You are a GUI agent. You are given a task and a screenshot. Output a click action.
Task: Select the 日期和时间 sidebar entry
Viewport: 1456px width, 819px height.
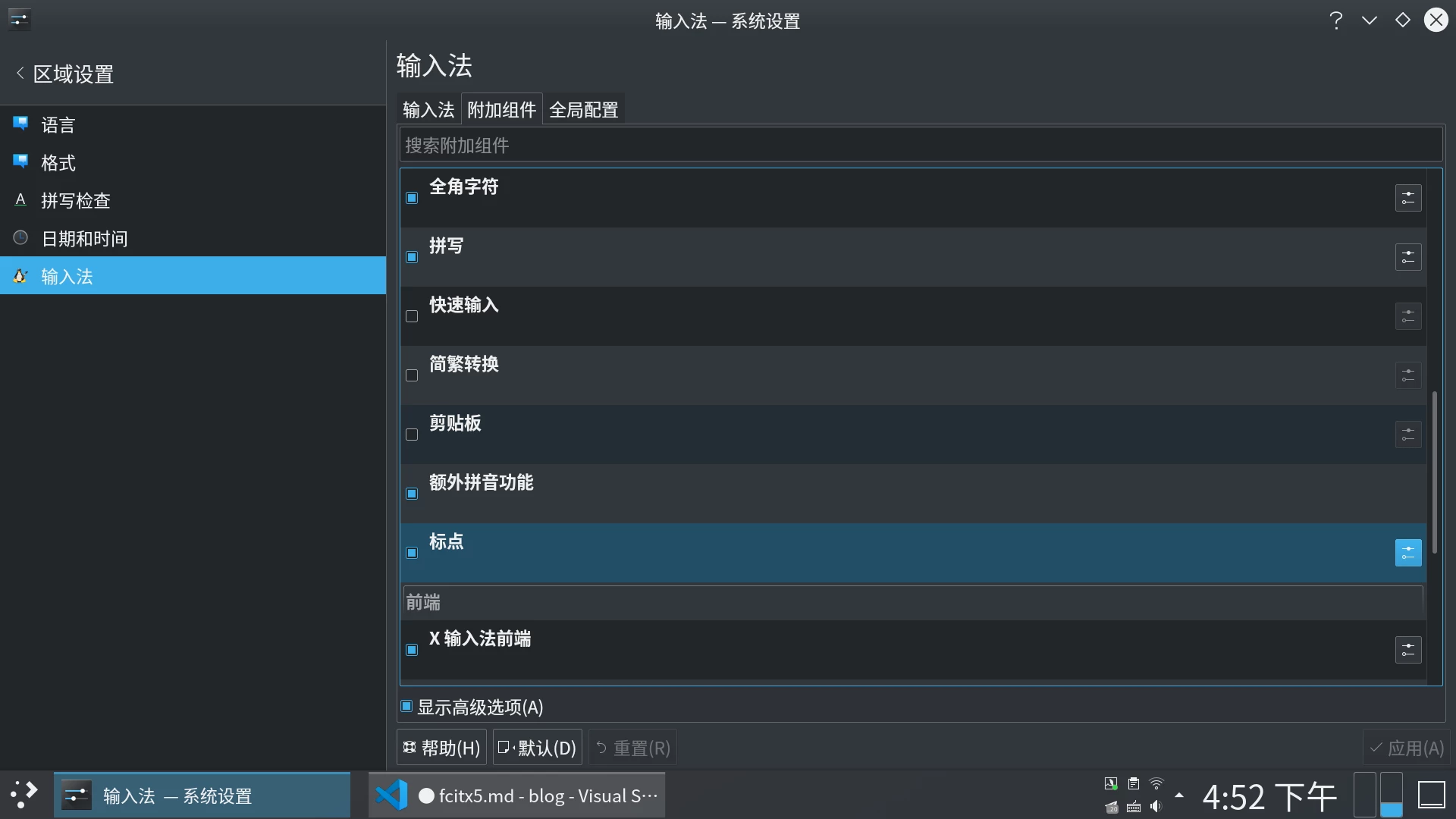pyautogui.click(x=193, y=238)
